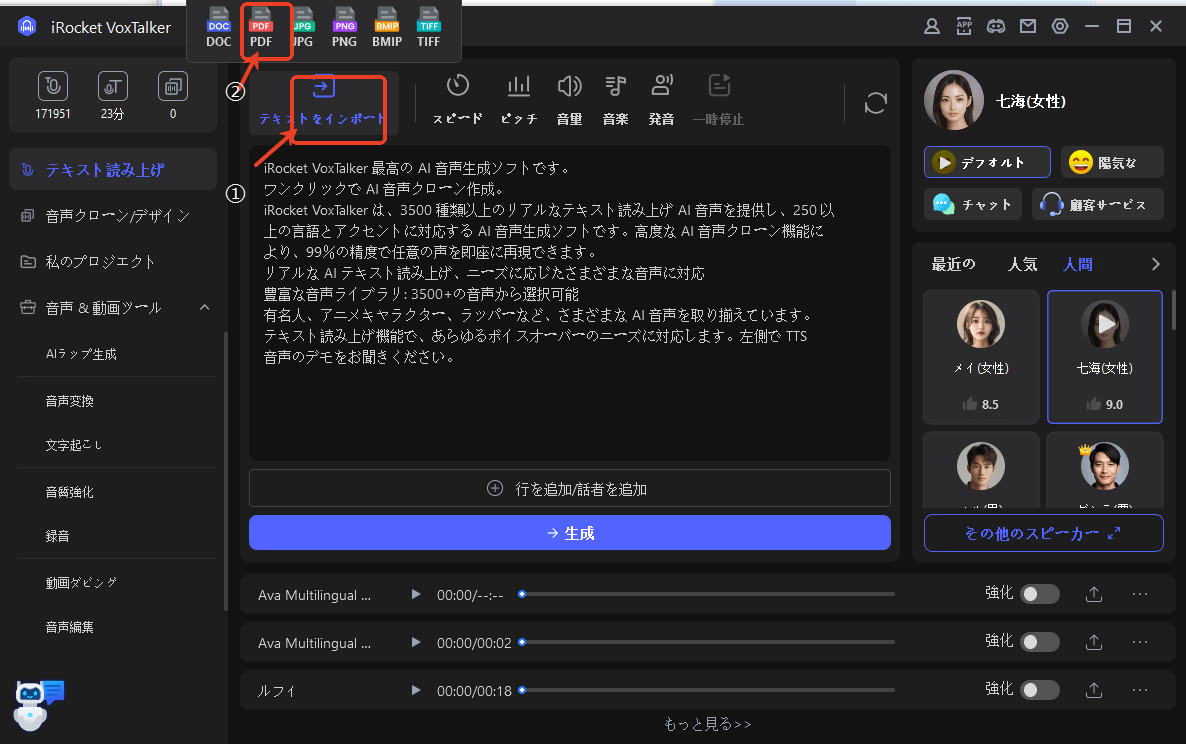Viewport: 1186px width, 744px height.
Task: Open more options for 00:00/00:02 track
Action: click(x=1140, y=642)
